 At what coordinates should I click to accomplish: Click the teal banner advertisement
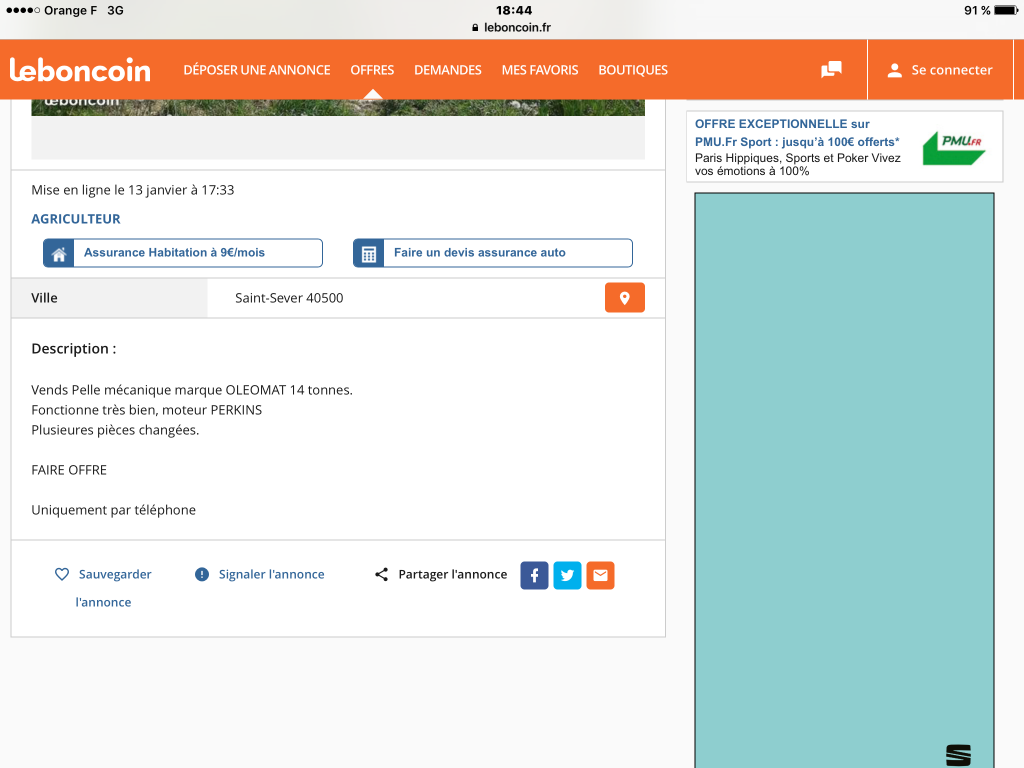[x=844, y=480]
